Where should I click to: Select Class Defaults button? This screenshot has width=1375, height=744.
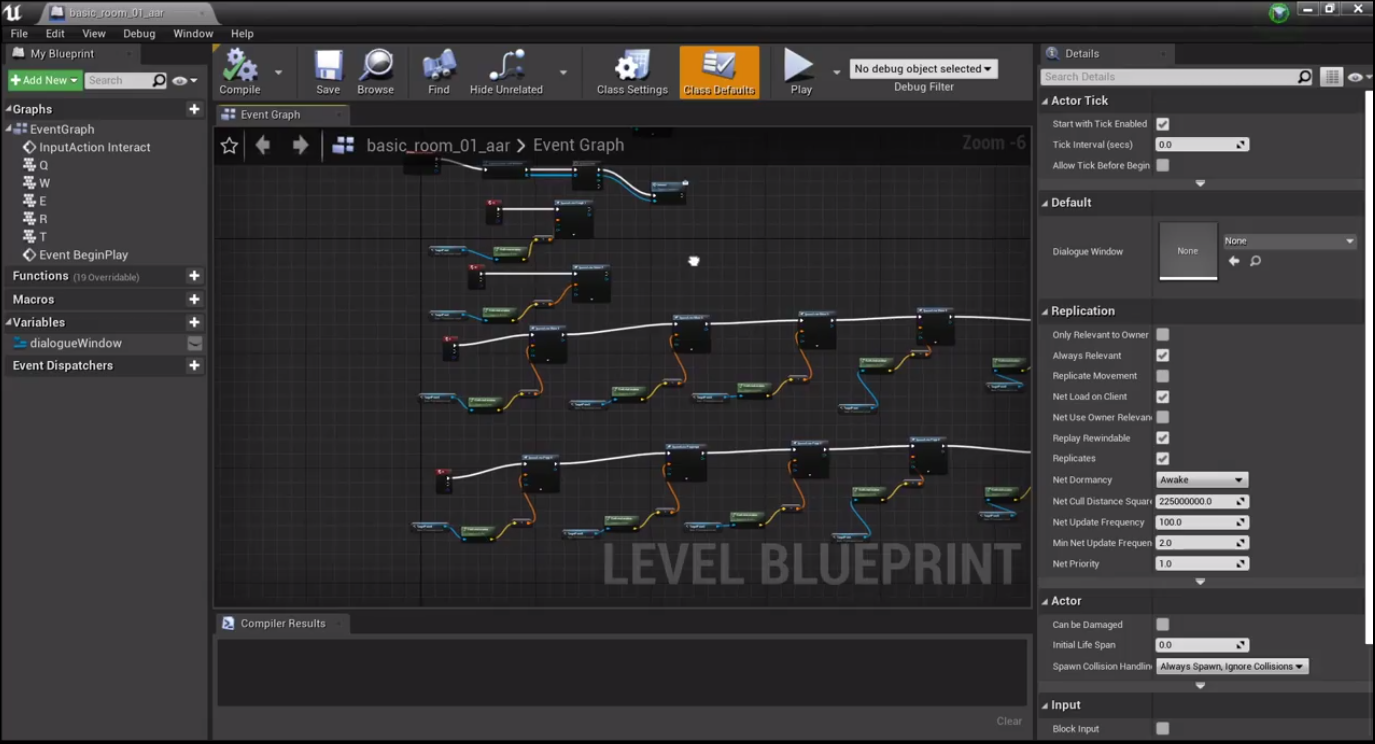[x=719, y=72]
